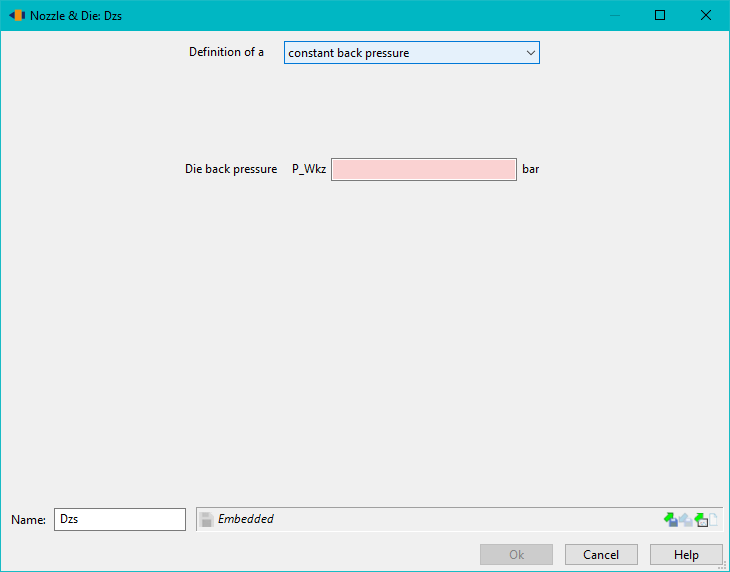
Task: Cancel the Nozzle & Die dialog
Action: [x=601, y=555]
